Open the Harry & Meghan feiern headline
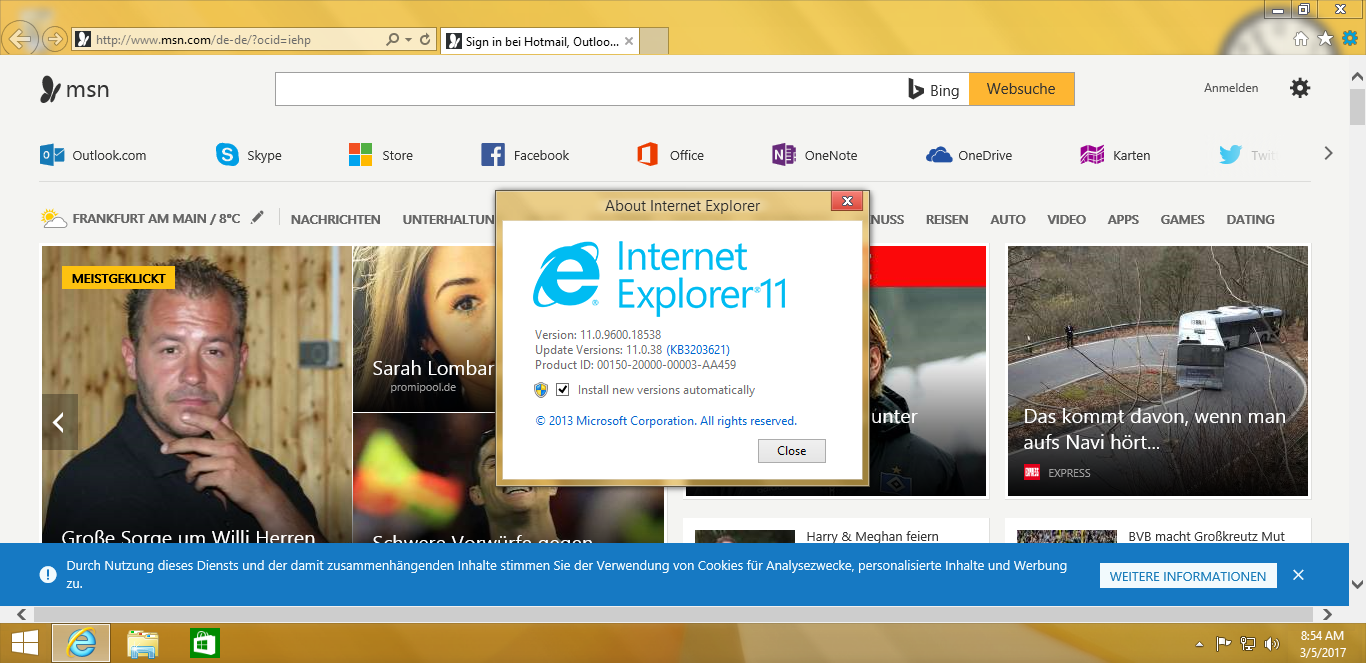Viewport: 1366px width, 663px height. click(x=872, y=537)
